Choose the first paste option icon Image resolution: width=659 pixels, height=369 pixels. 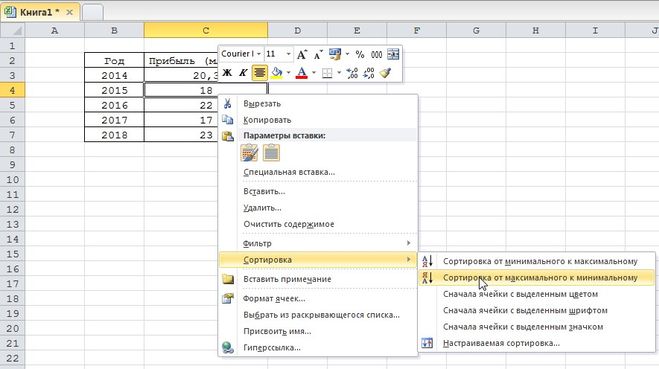[x=249, y=153]
